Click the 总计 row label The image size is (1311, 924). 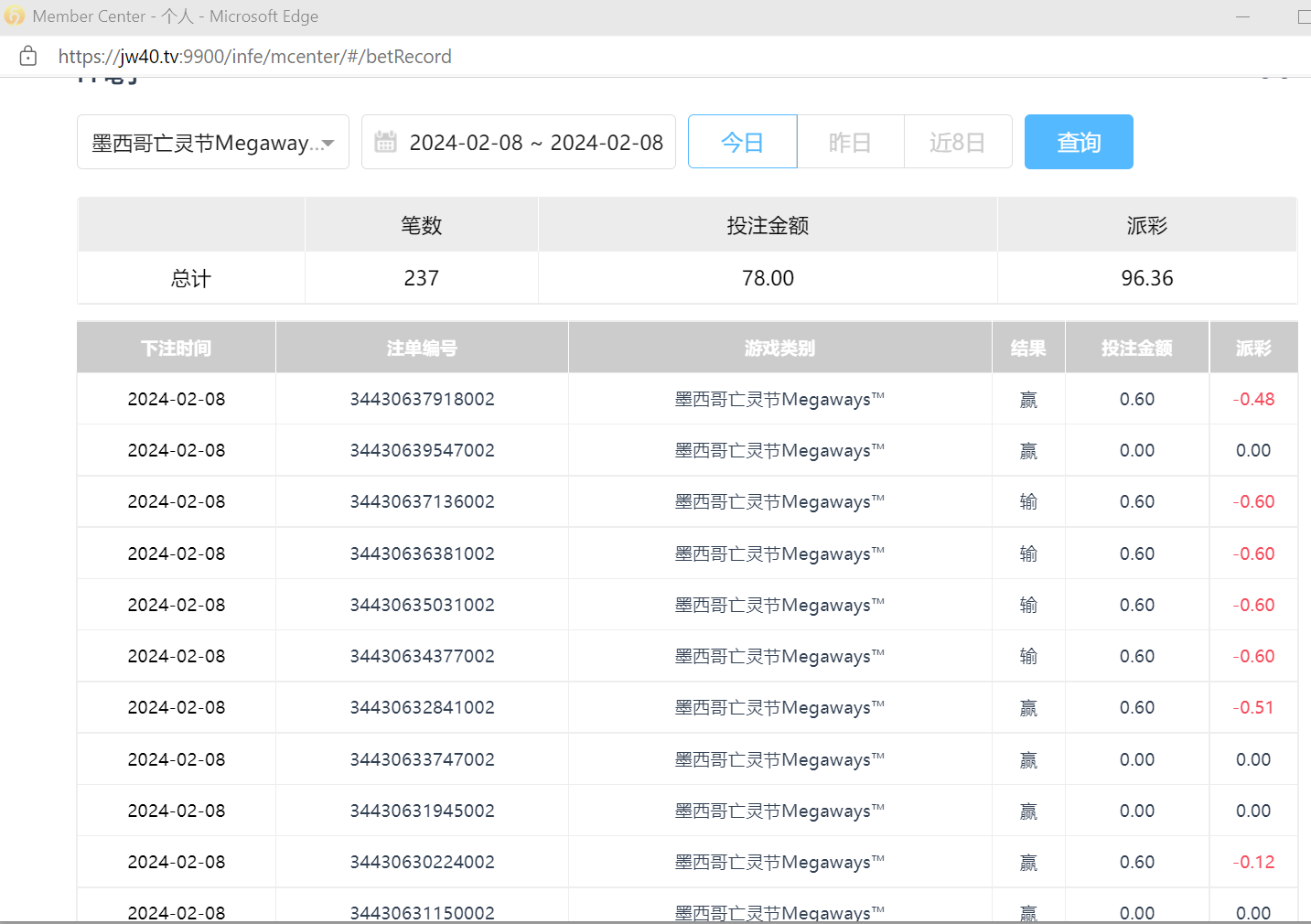pyautogui.click(x=190, y=278)
